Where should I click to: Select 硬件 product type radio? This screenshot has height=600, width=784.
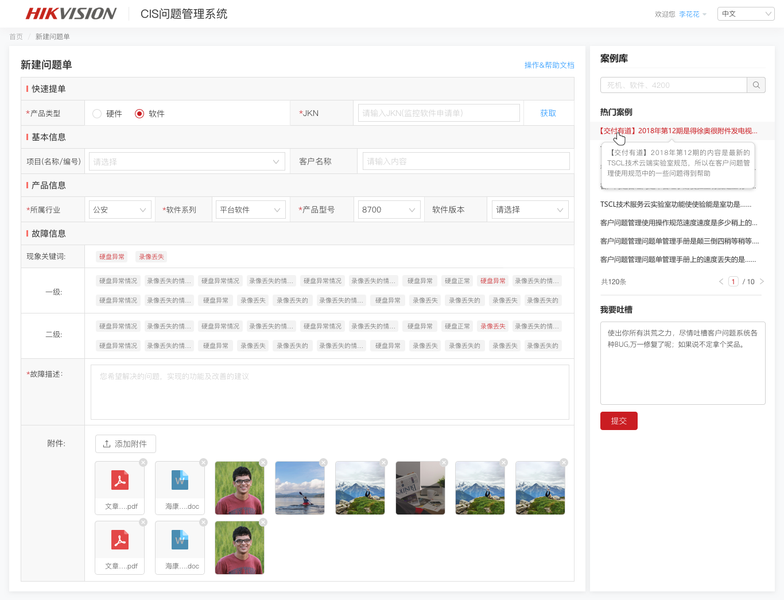(97, 114)
